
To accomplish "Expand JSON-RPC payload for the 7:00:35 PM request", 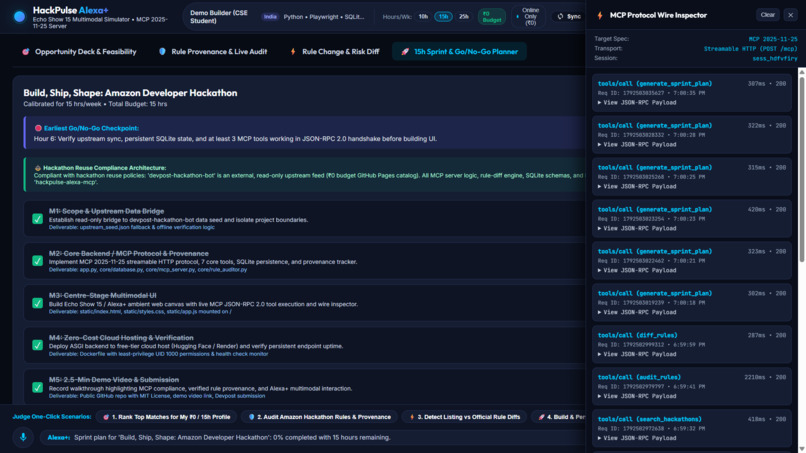I will coord(637,103).
